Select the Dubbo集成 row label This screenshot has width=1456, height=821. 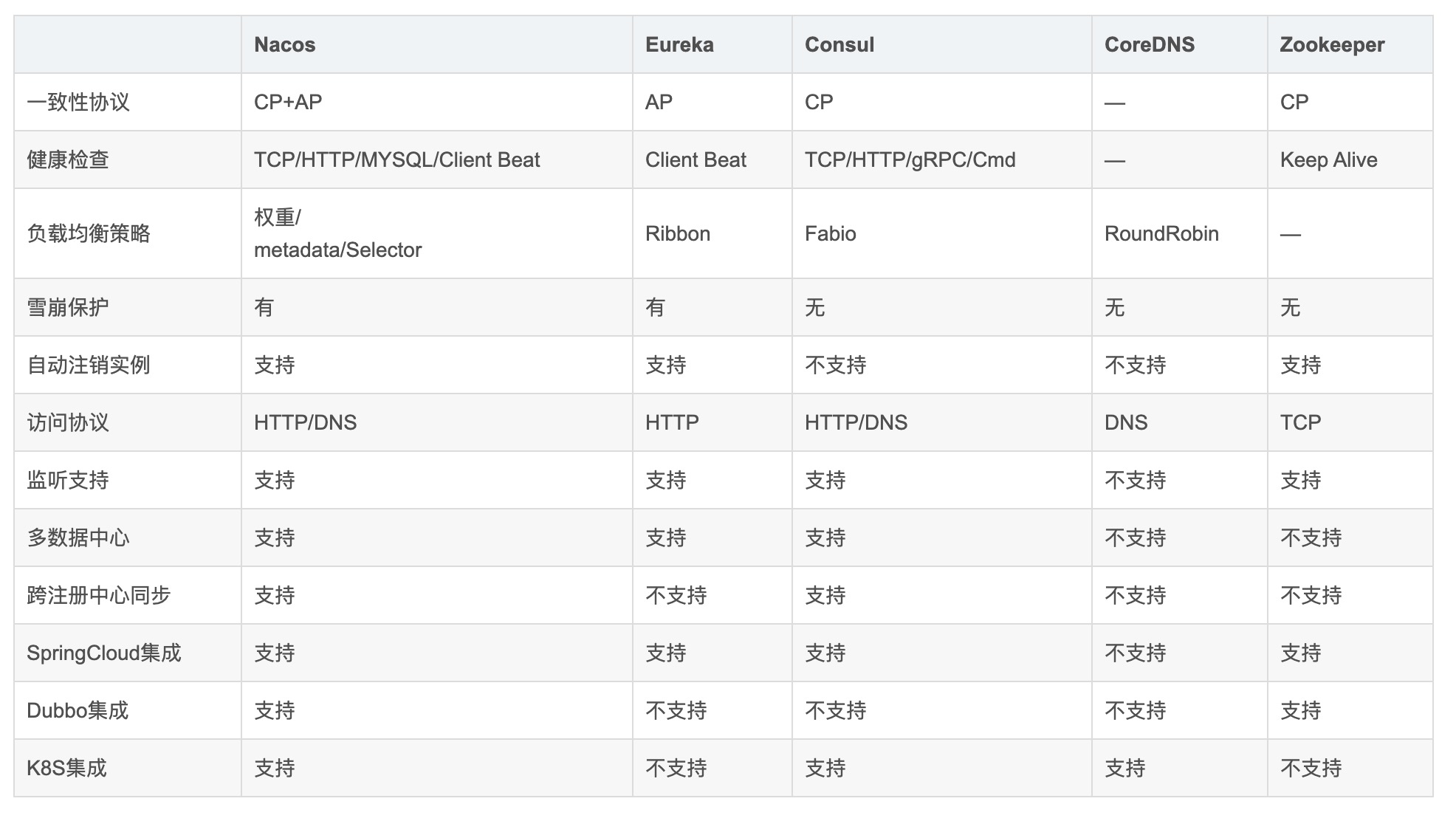pos(78,710)
